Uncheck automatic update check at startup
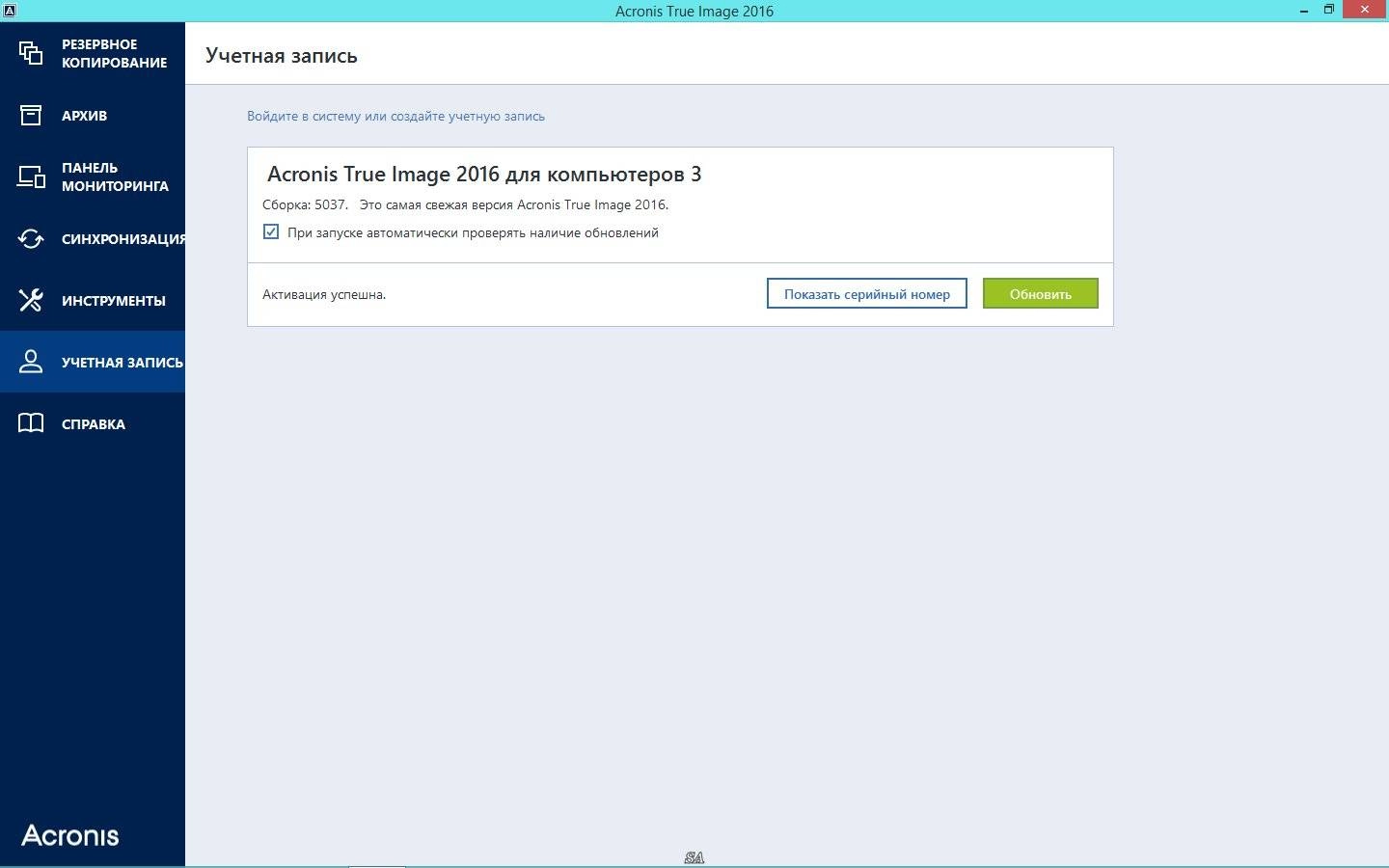Image resolution: width=1389 pixels, height=868 pixels. [271, 231]
